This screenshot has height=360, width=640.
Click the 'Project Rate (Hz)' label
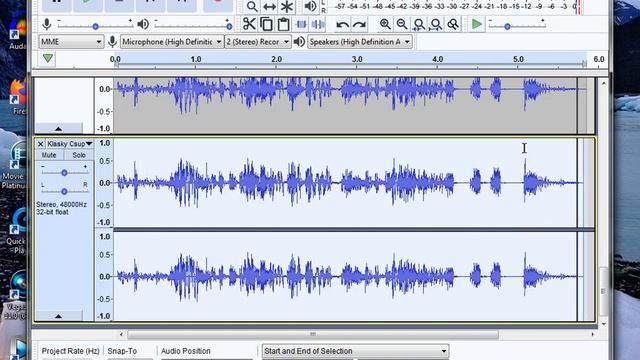click(71, 351)
